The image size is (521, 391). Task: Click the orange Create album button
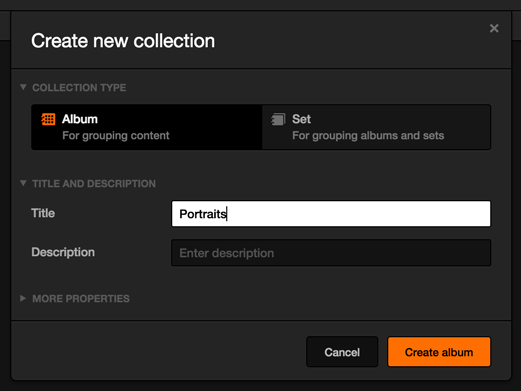tap(439, 352)
